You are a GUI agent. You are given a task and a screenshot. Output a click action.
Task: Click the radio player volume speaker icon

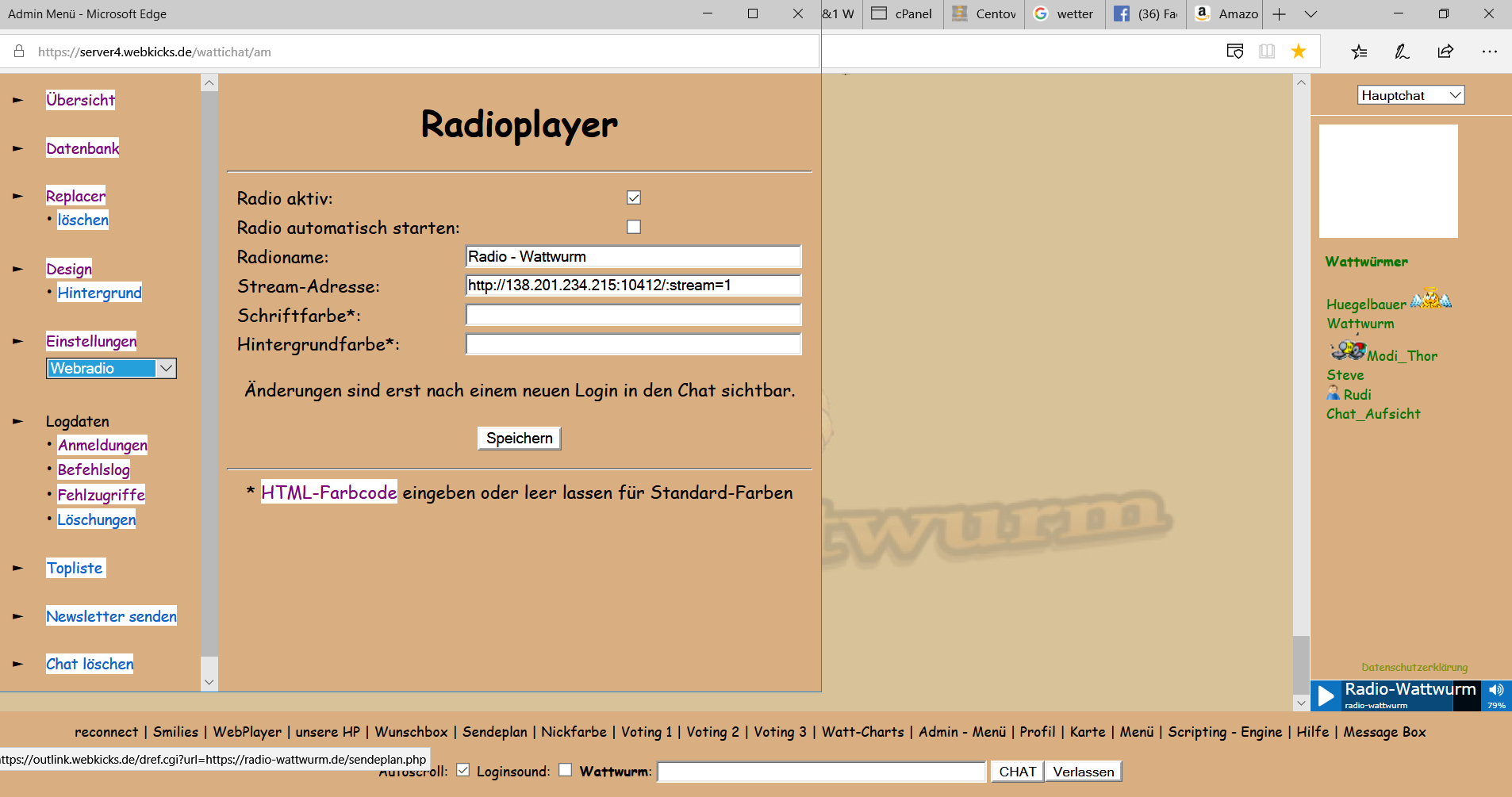tap(1496, 690)
